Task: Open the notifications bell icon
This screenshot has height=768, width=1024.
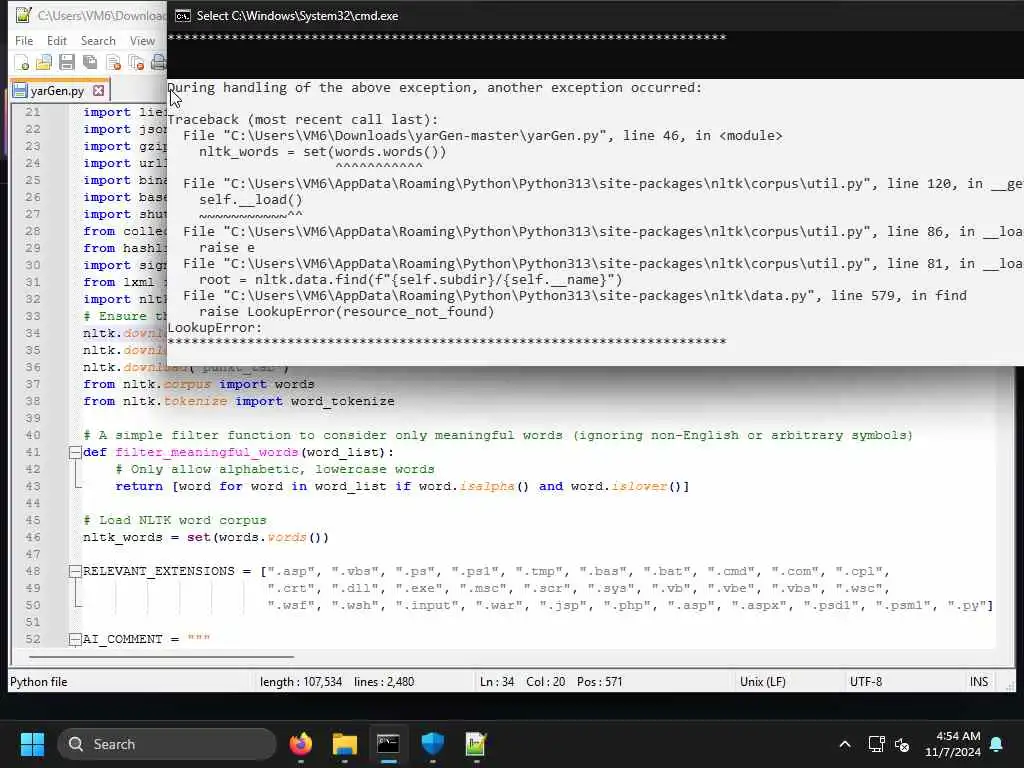Action: pos(997,744)
